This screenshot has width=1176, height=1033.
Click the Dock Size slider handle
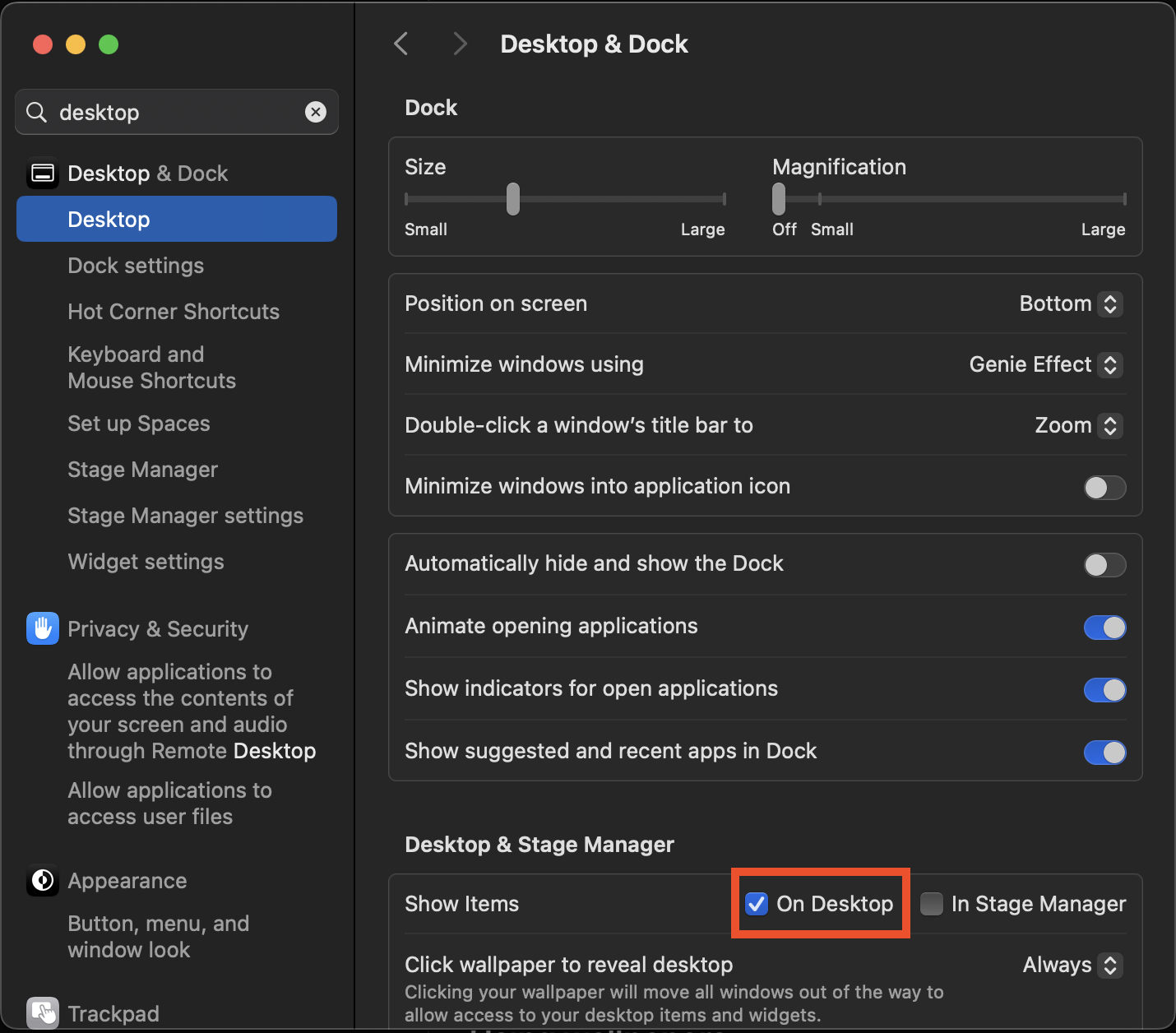coord(513,199)
